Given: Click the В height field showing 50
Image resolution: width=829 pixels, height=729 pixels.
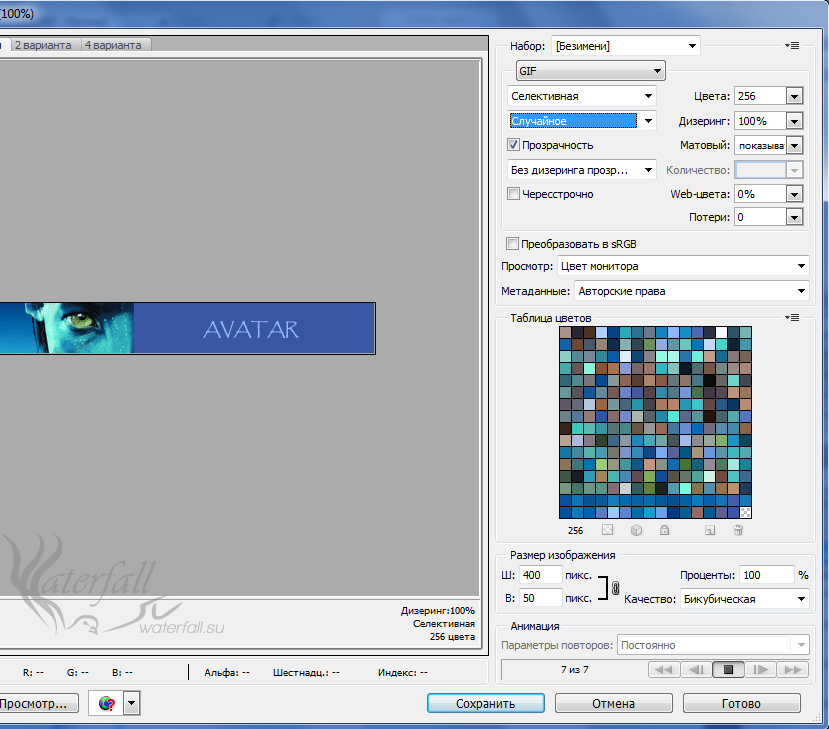Looking at the screenshot, I should pos(540,598).
